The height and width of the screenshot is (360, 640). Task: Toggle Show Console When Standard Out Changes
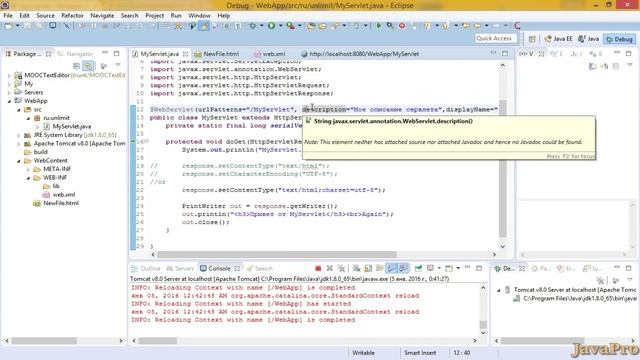click(x=391, y=268)
